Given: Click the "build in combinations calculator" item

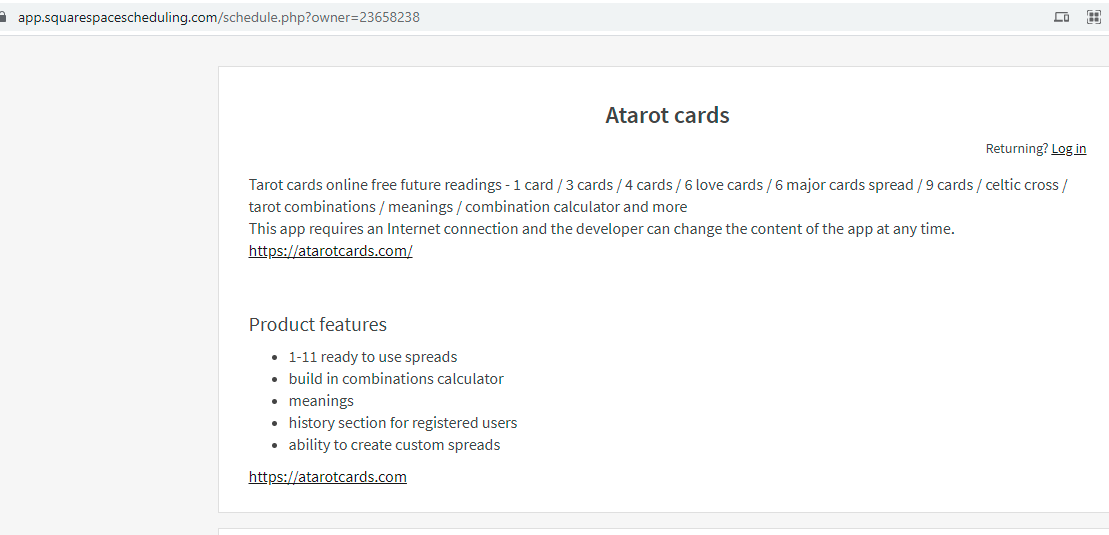Looking at the screenshot, I should (x=395, y=379).
